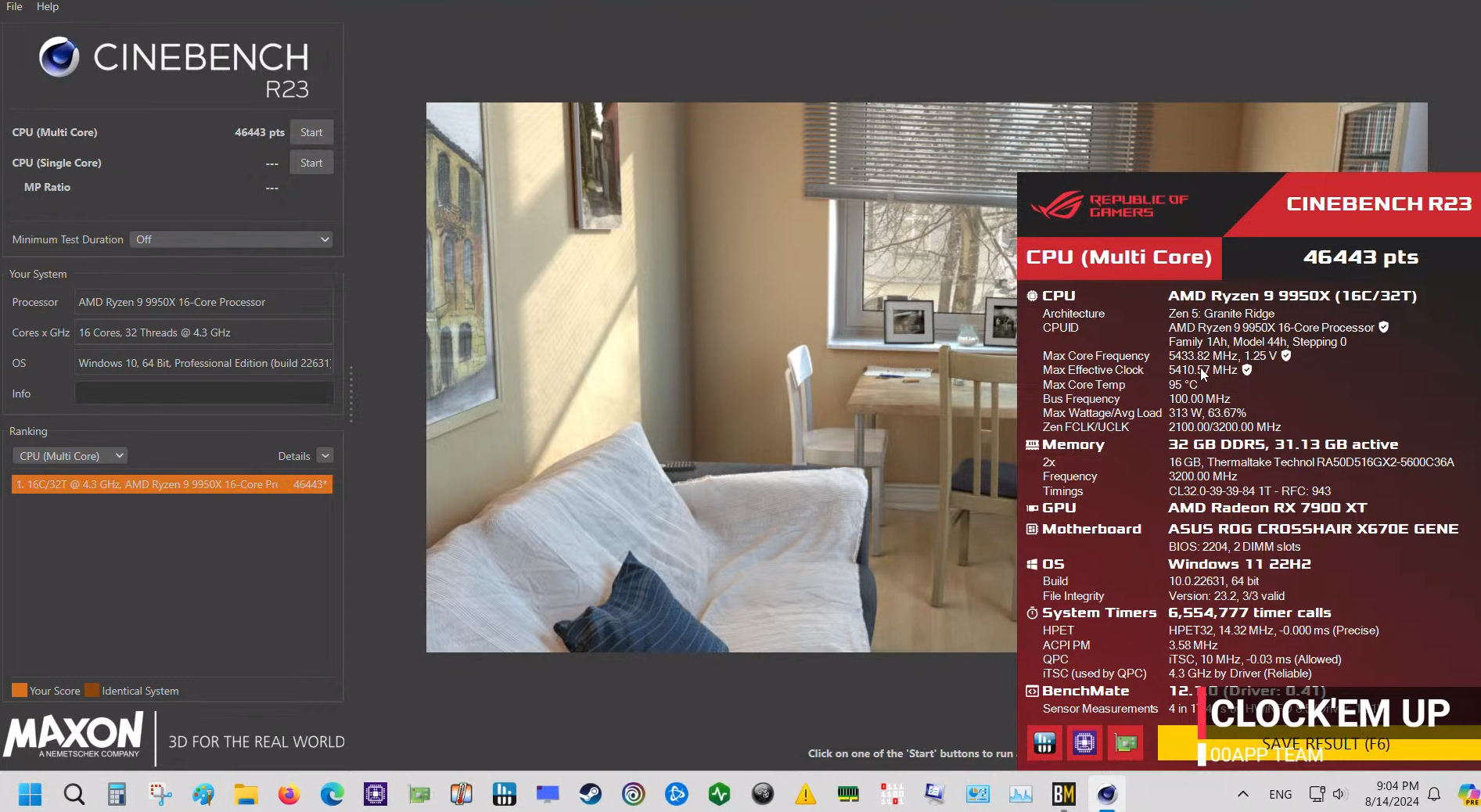1481x812 pixels.
Task: Open Snipping Tool from the taskbar
Action: pos(160,794)
